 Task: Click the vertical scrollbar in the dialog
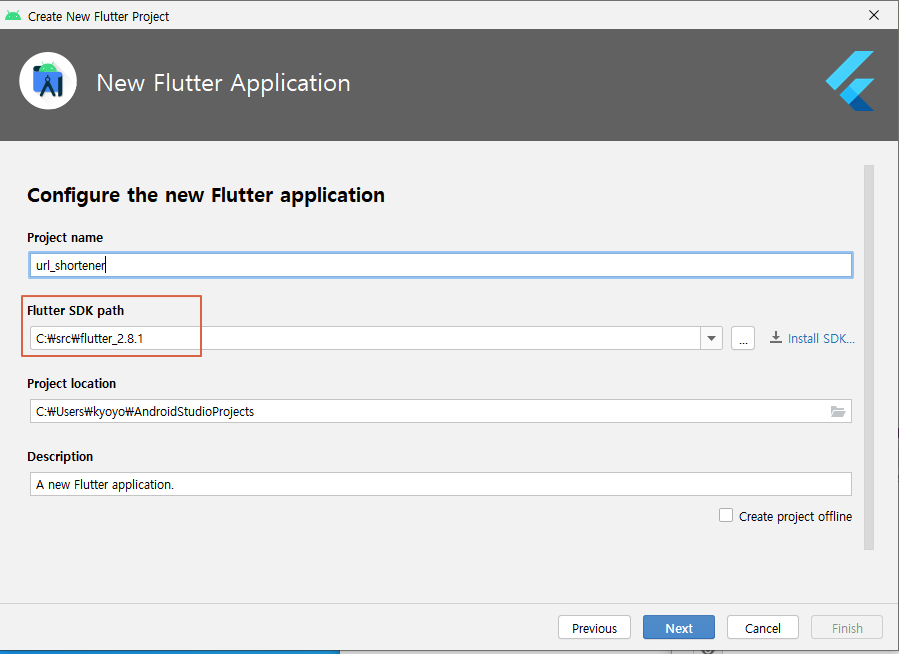coord(869,357)
